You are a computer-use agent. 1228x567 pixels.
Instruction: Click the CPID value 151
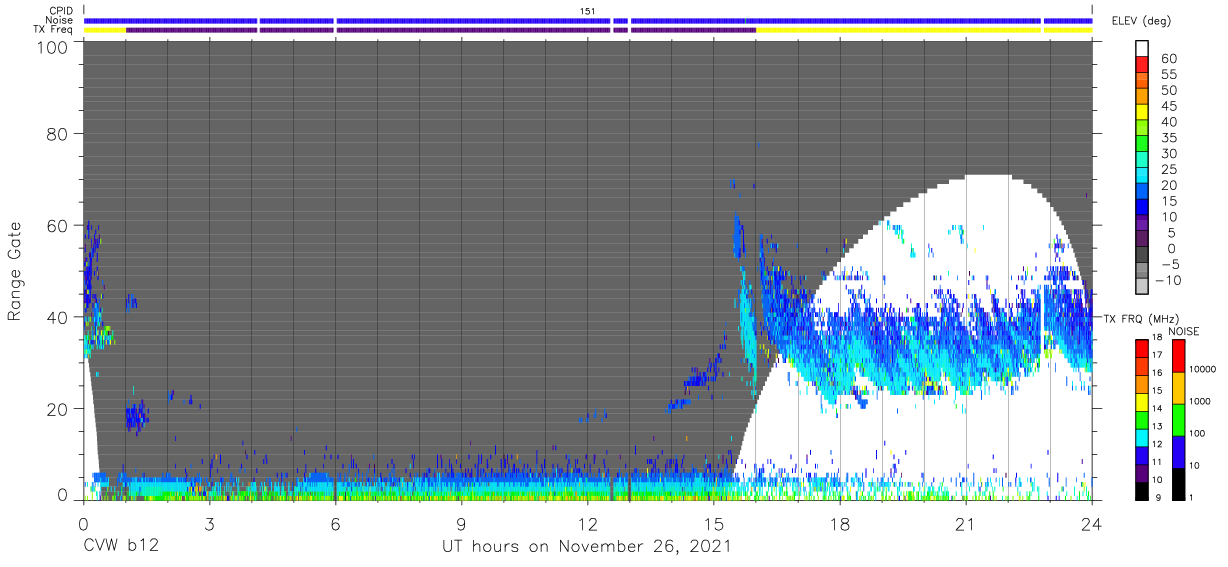[x=588, y=11]
